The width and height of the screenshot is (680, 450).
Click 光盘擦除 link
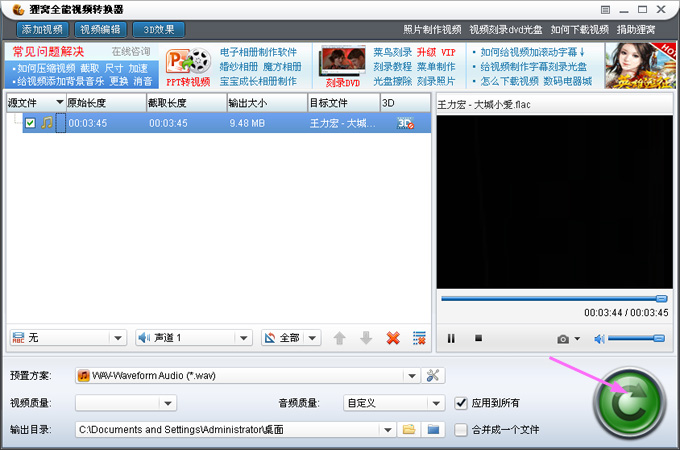pos(392,81)
